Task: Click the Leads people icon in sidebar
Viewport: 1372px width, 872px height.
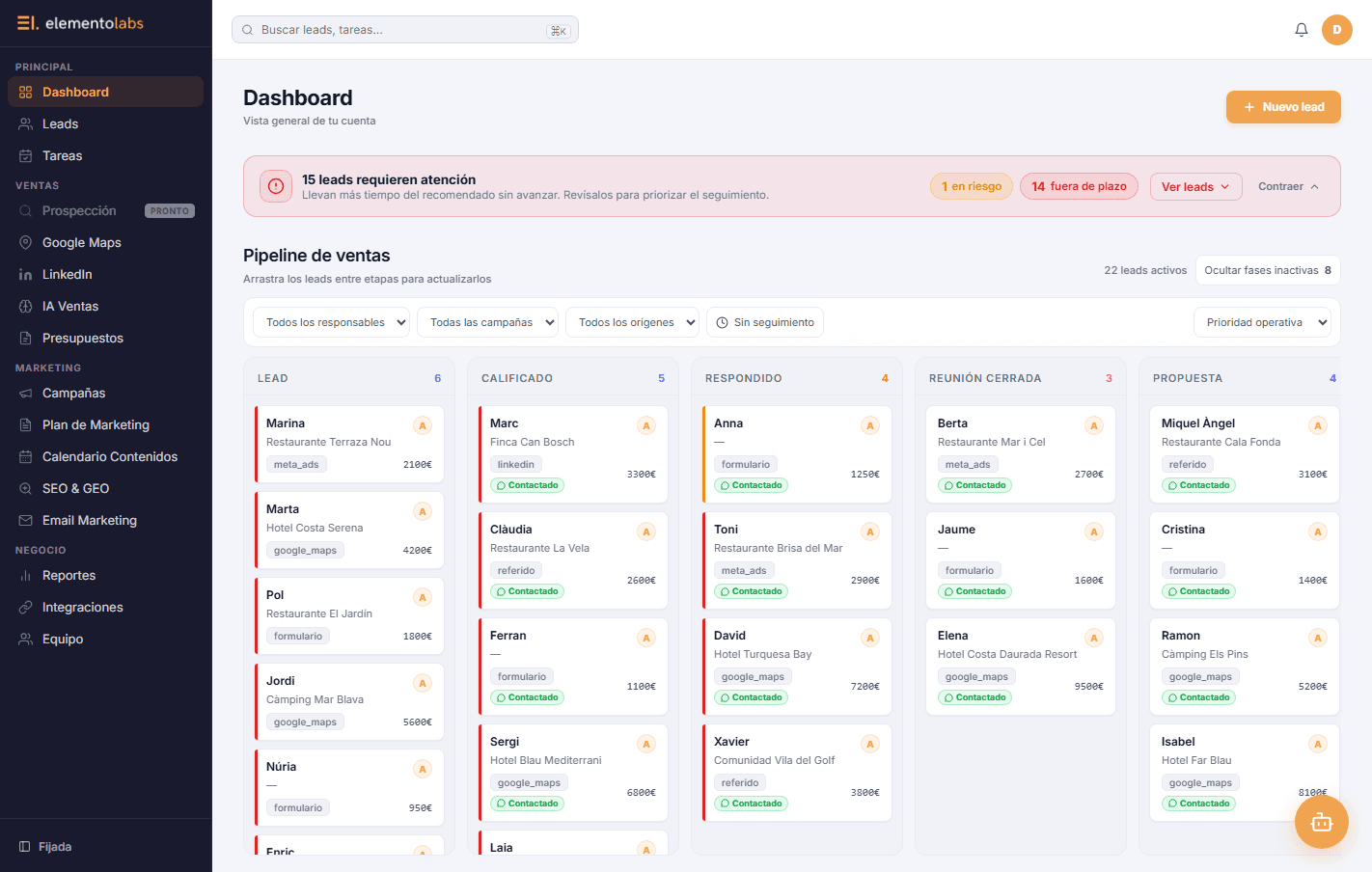Action: [x=26, y=124]
